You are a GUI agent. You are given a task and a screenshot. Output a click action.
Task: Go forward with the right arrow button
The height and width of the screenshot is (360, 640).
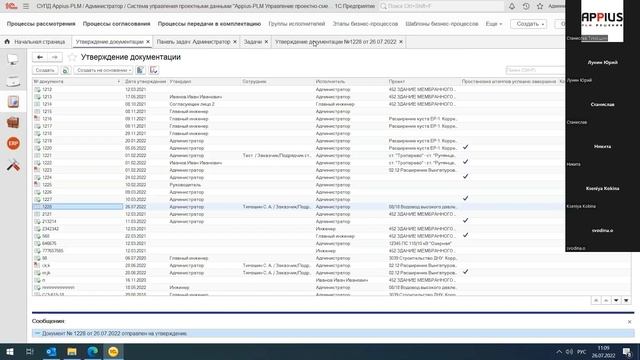[55, 57]
